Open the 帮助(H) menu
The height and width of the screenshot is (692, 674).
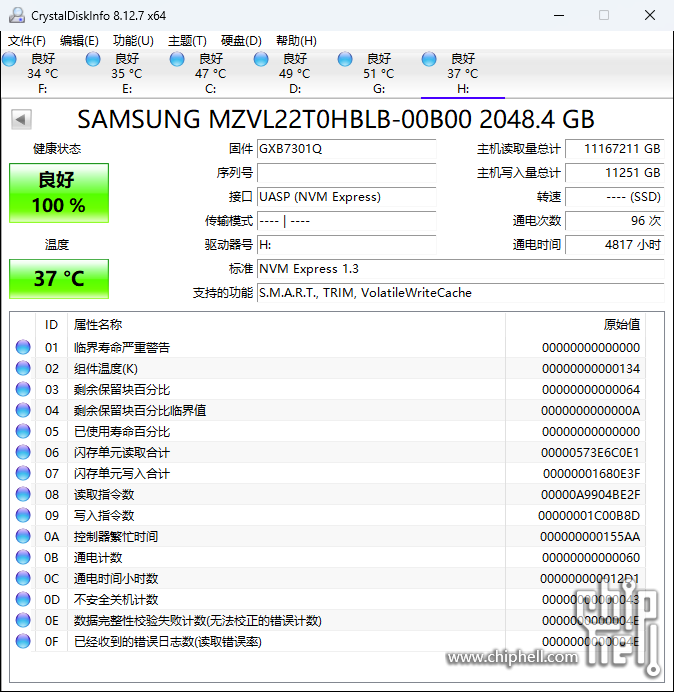296,41
